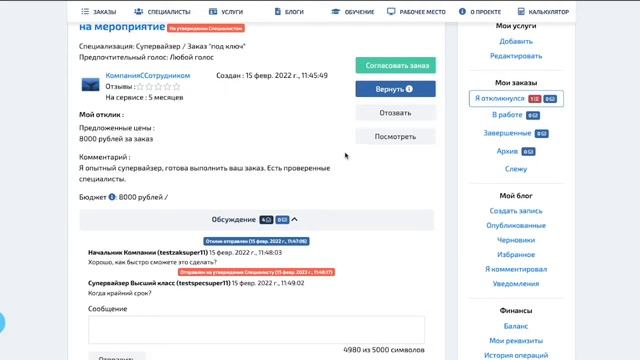The width and height of the screenshot is (640, 360).
Task: Click the document icon beside Блоги
Action: (278, 11)
